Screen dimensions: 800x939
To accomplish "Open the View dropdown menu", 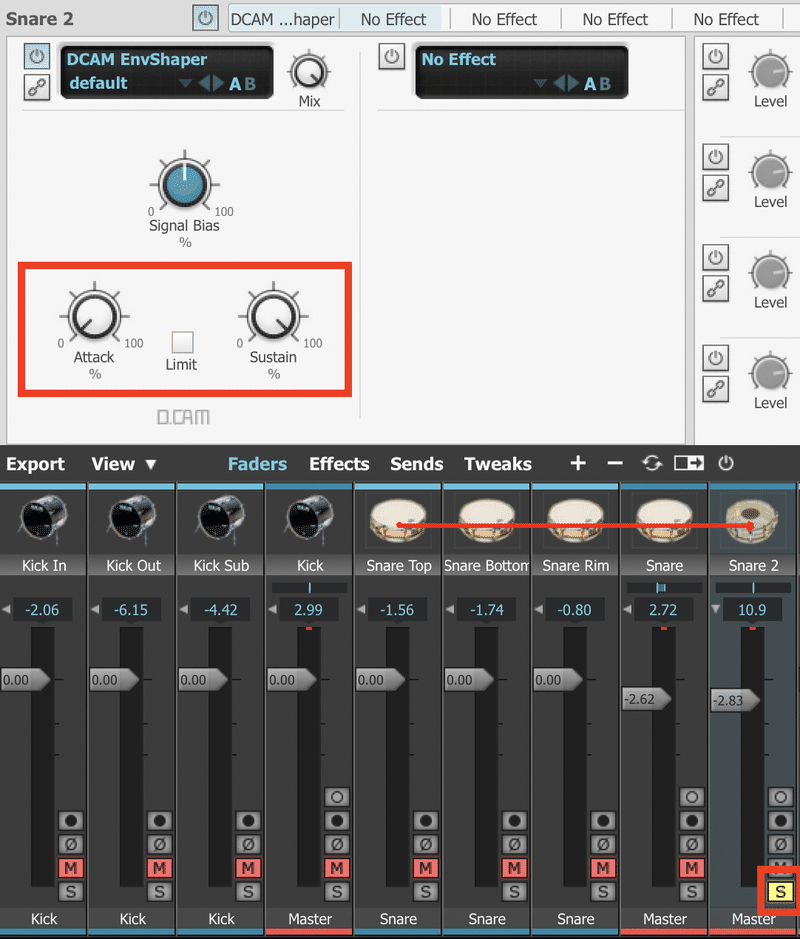I will click(124, 464).
